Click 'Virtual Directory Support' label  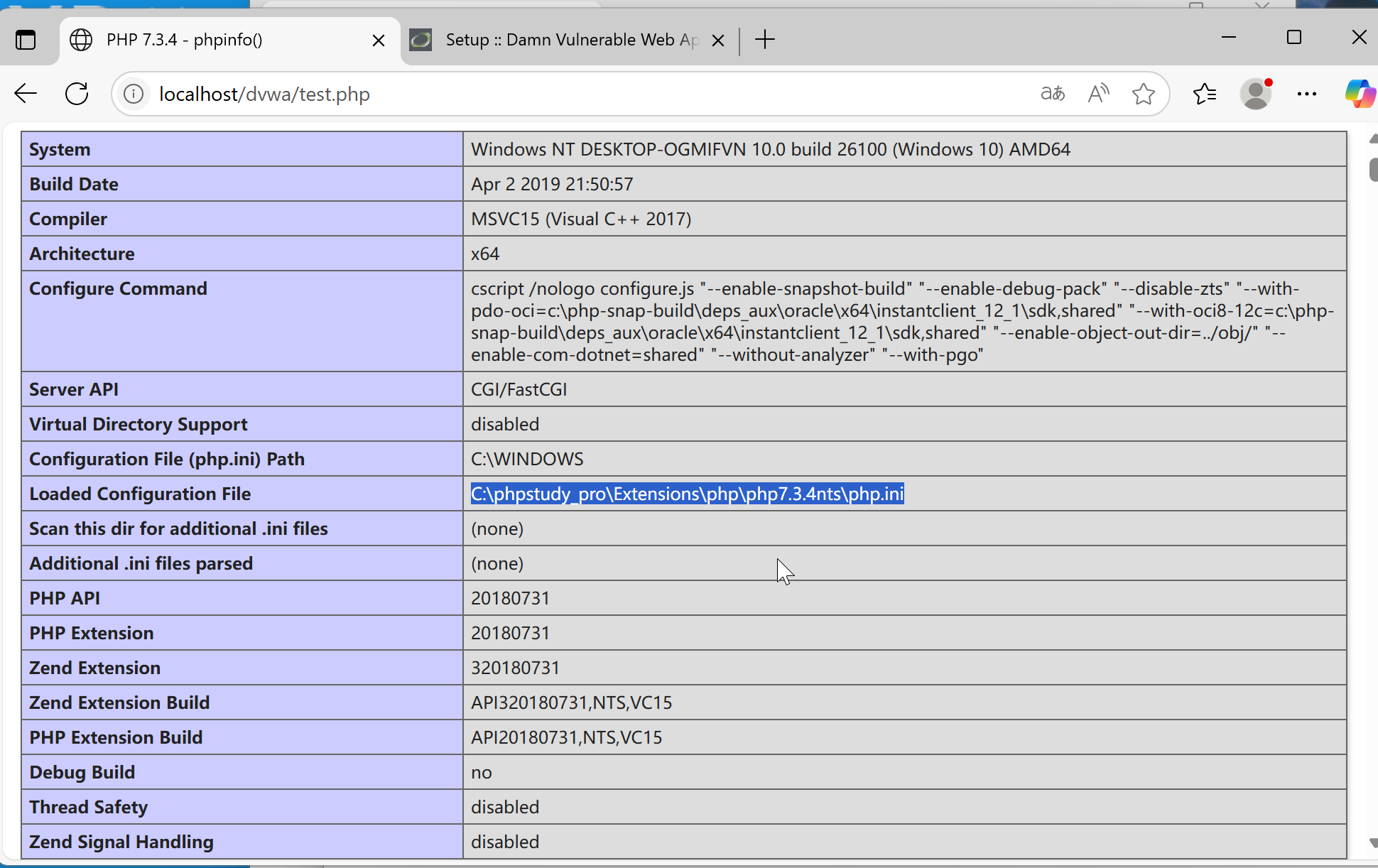139,424
